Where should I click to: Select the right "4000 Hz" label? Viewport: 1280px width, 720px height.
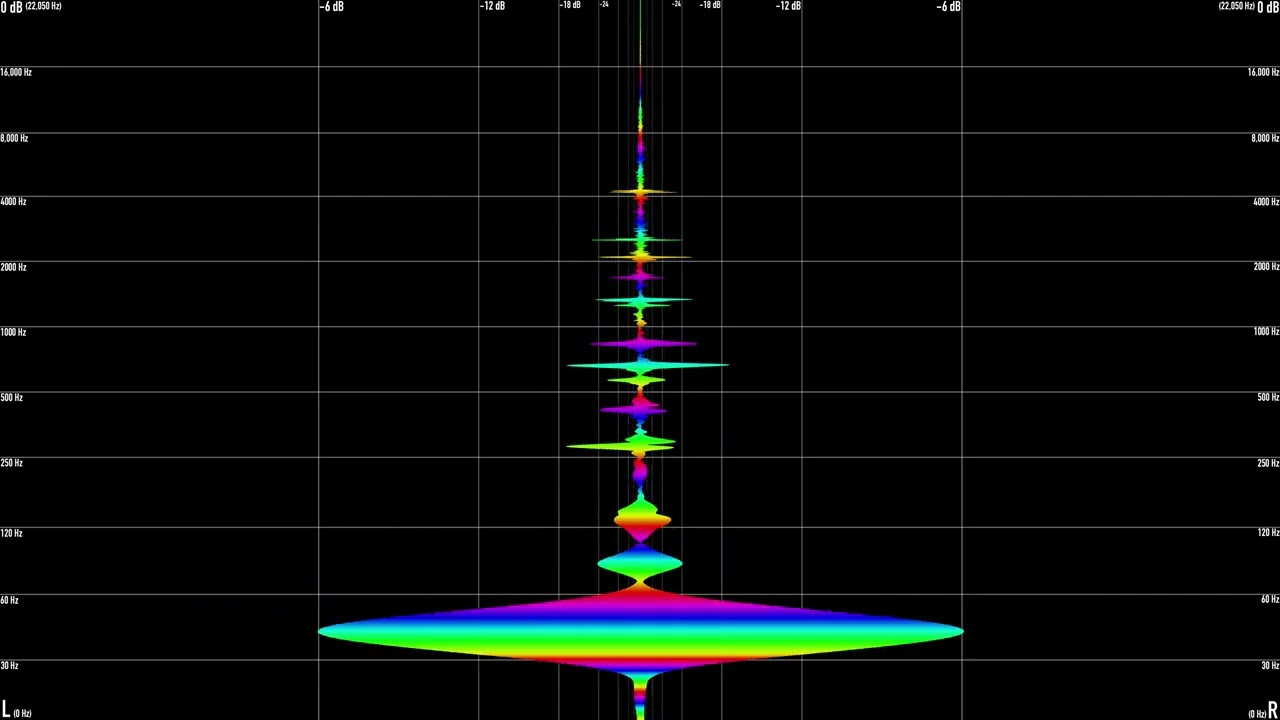(x=1266, y=202)
